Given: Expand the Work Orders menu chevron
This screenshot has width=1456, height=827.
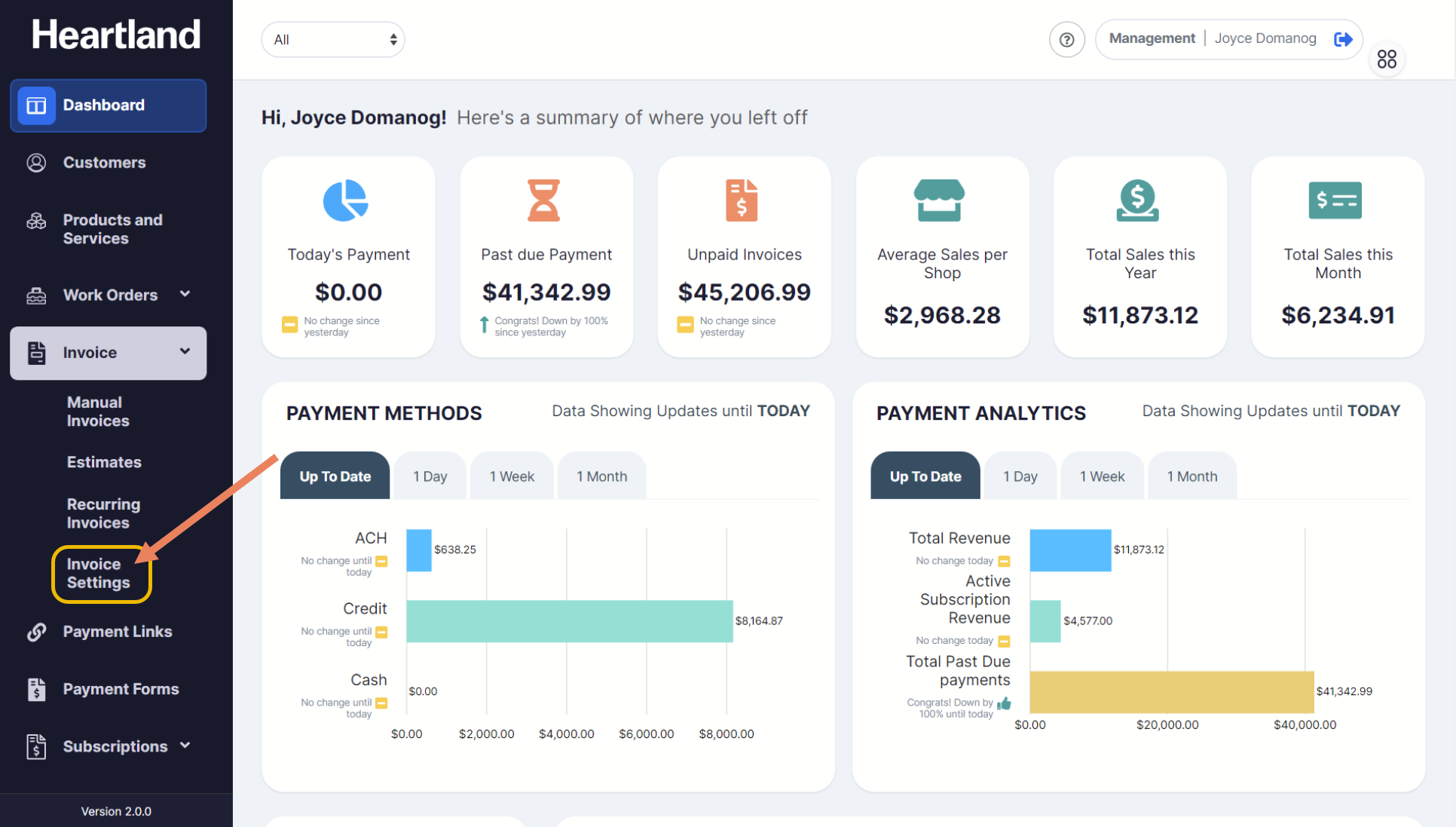Looking at the screenshot, I should pyautogui.click(x=185, y=294).
